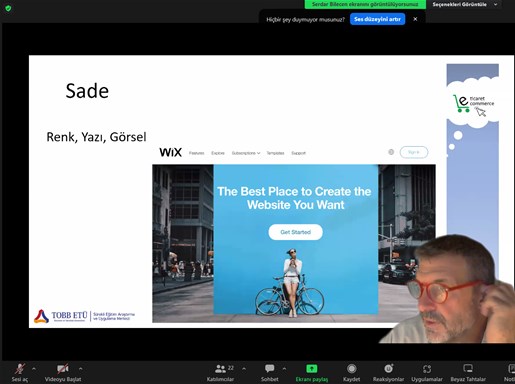Click the Sign In button on Wix page
Image resolution: width=515 pixels, height=384 pixels.
414,152
